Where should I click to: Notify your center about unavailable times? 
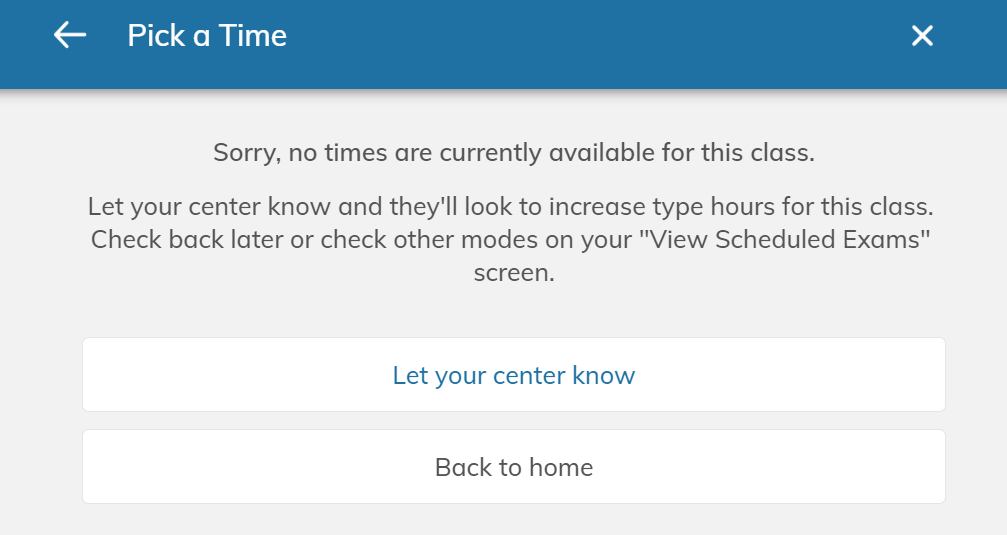514,375
